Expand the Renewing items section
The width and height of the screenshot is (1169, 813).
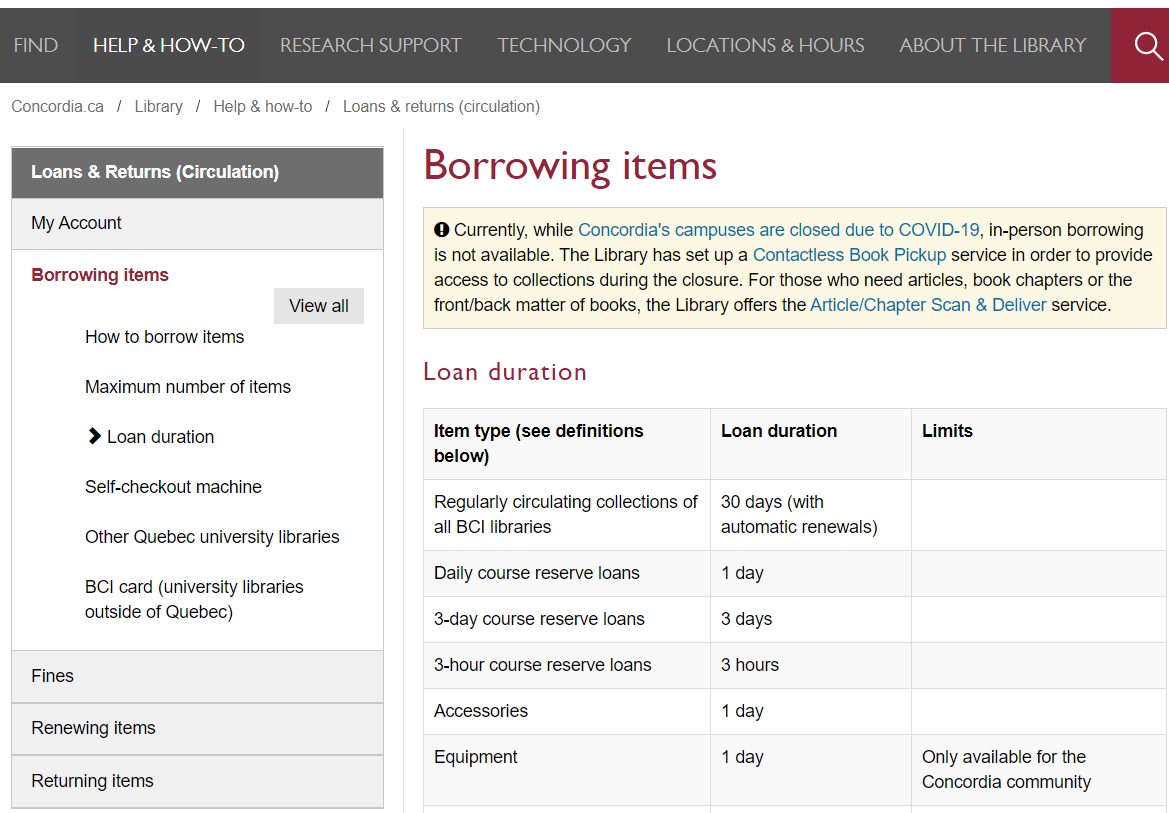pyautogui.click(x=198, y=729)
